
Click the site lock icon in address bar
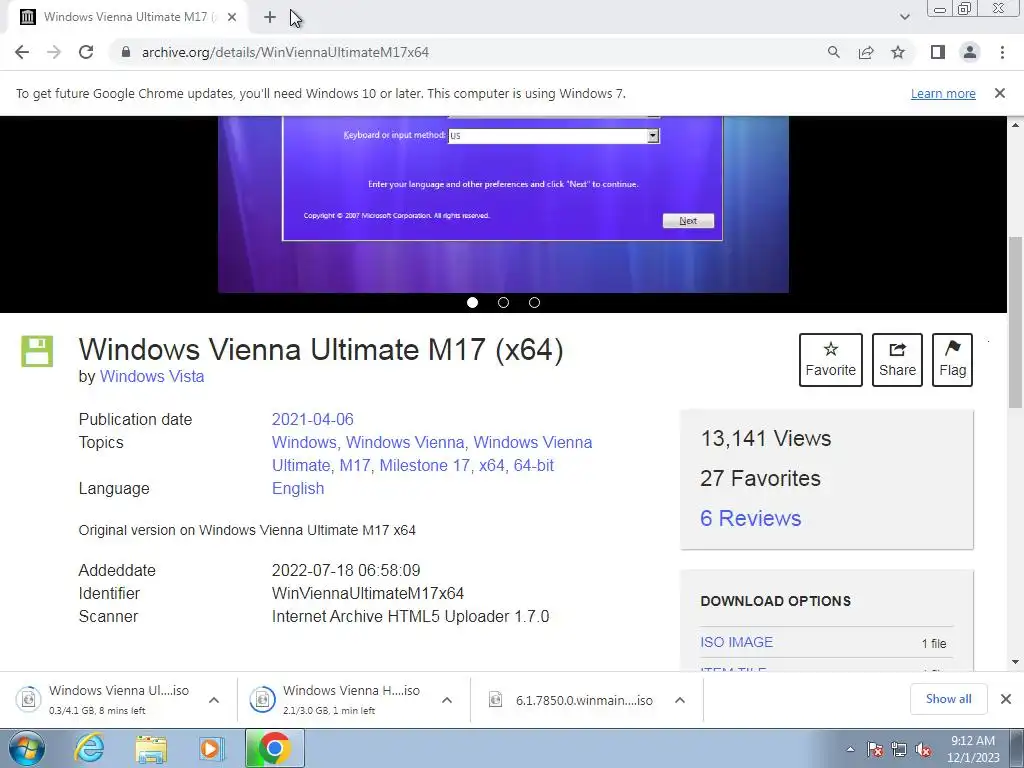coord(126,52)
